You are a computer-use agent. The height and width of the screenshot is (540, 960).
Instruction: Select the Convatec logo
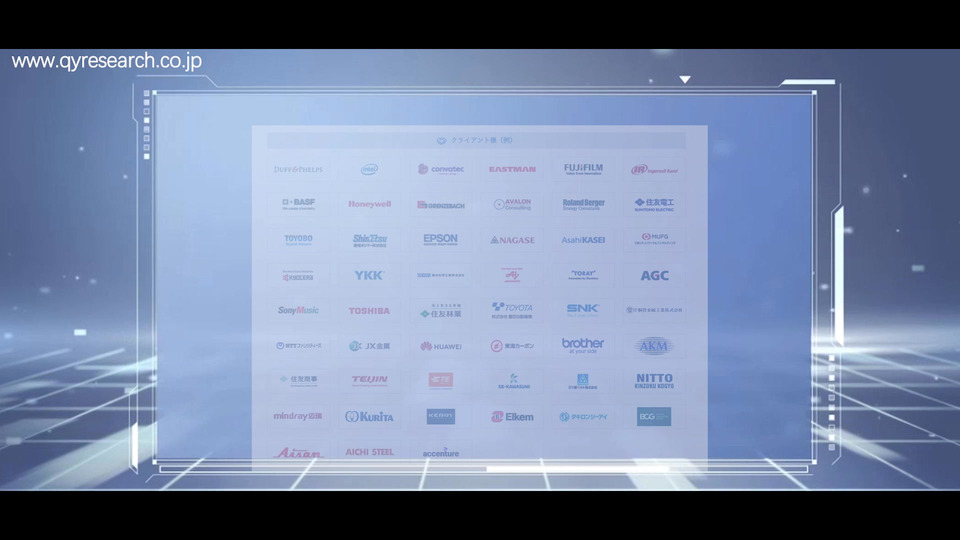pos(441,169)
